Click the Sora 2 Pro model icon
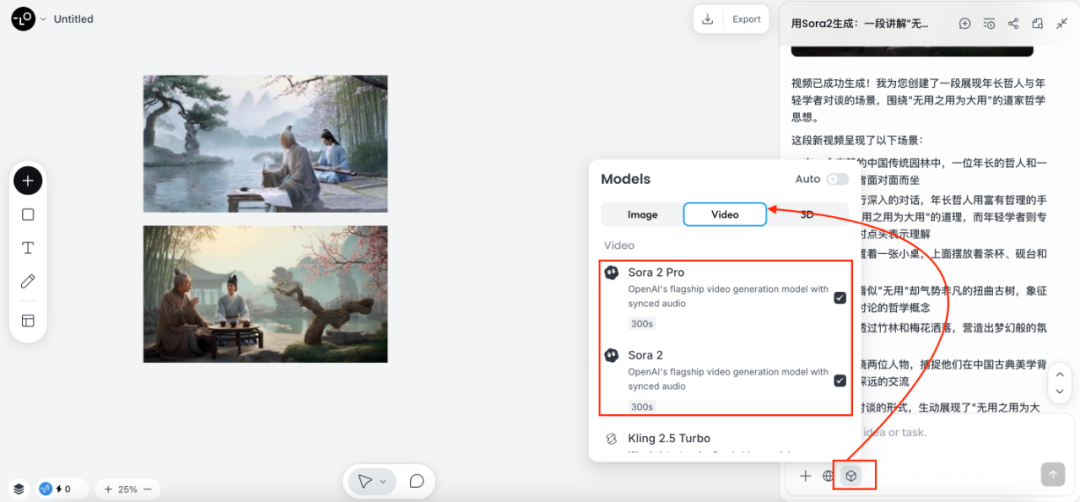1080x502 pixels. (x=611, y=273)
